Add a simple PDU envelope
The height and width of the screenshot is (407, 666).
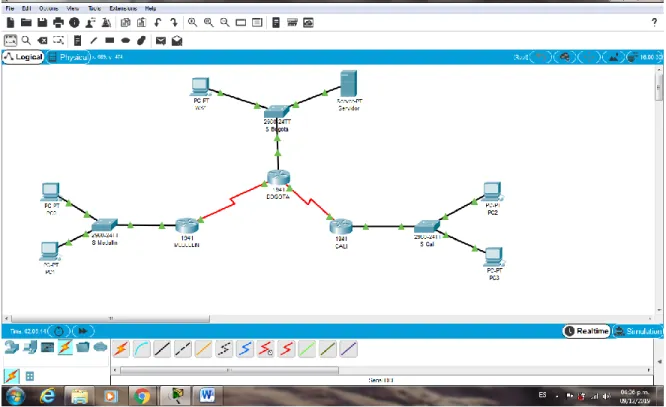click(161, 40)
